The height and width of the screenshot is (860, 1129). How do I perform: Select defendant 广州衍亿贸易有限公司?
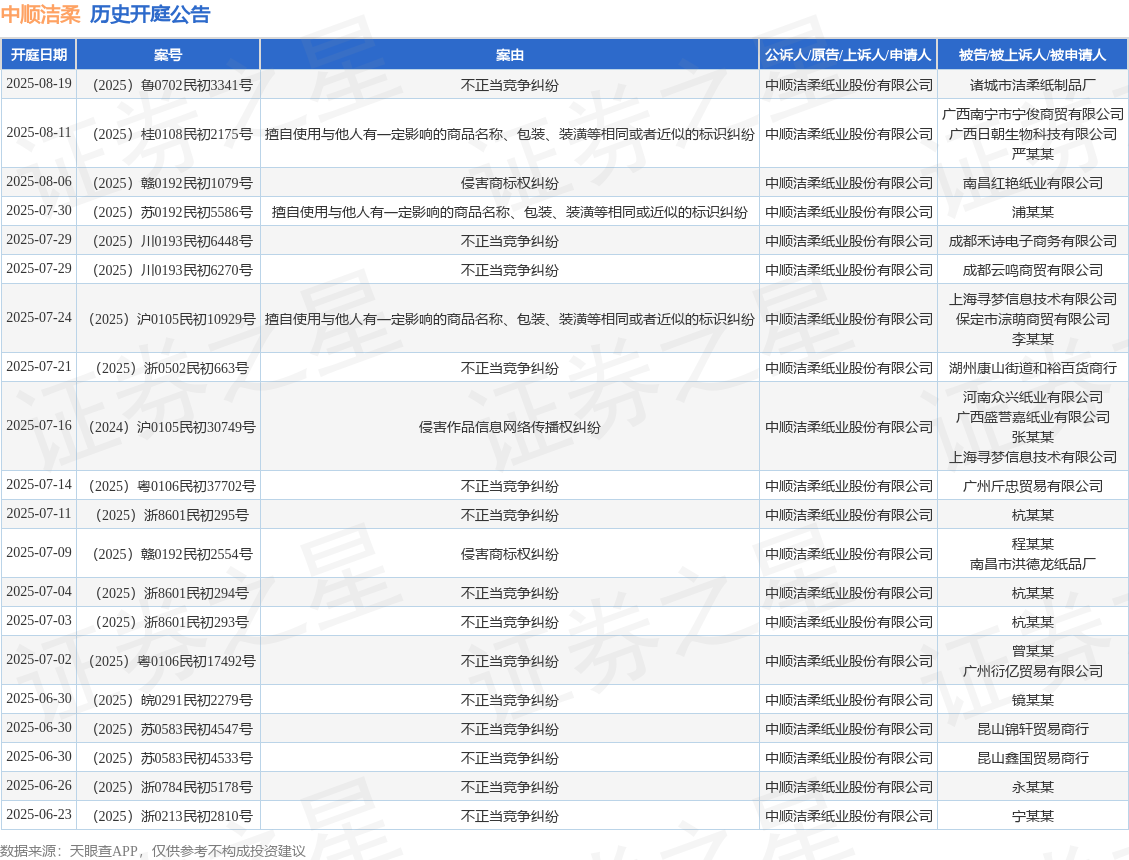pyautogui.click(x=1033, y=671)
